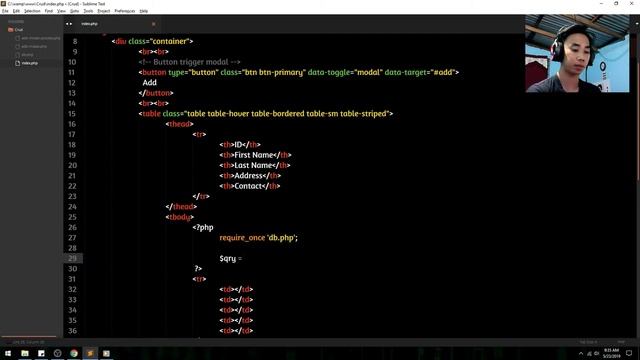Screen dimensions: 640x360
Task: Click 'First Name' header text on line 19
Action: [253, 155]
